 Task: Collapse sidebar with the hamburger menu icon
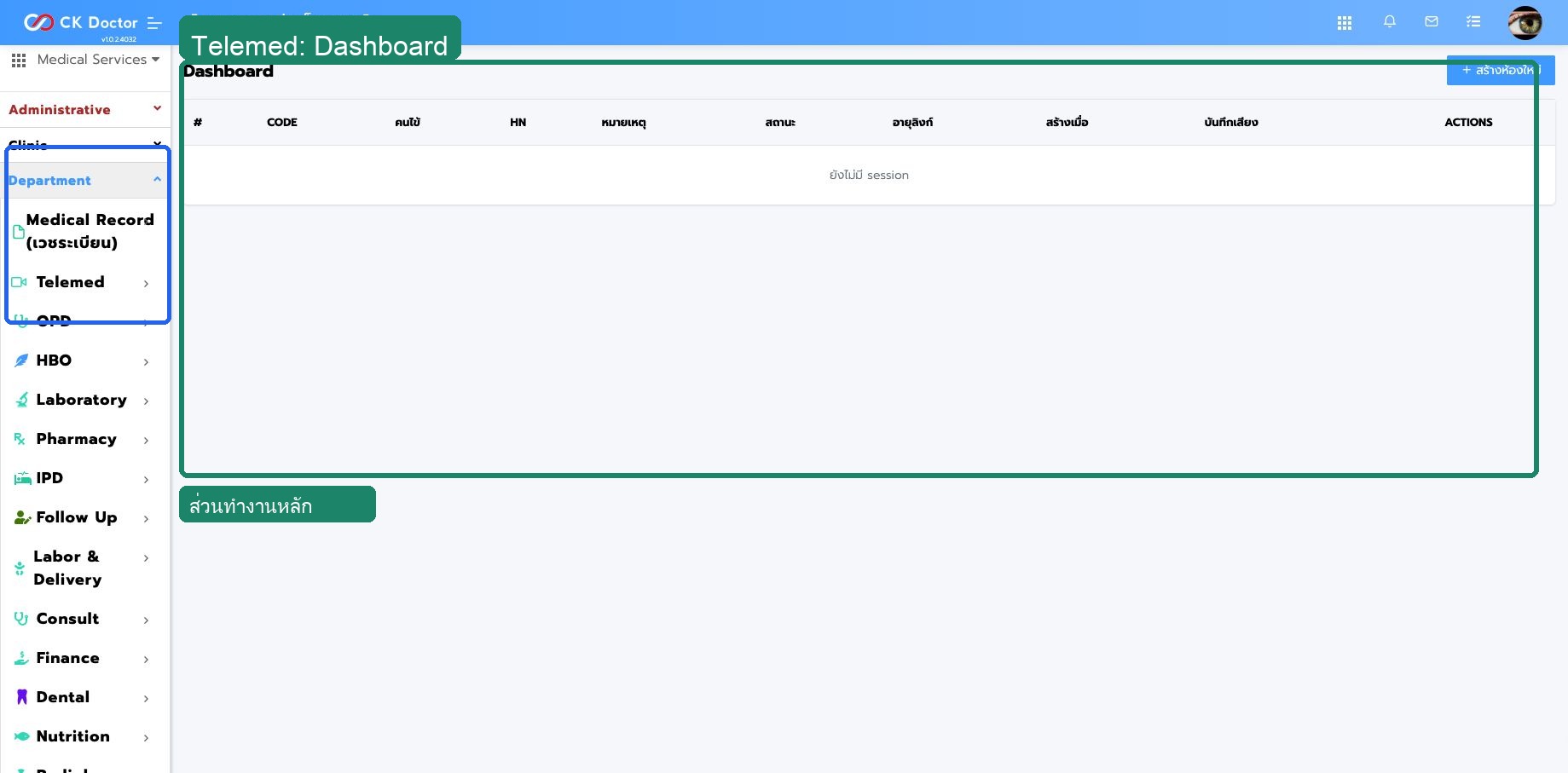click(x=154, y=23)
